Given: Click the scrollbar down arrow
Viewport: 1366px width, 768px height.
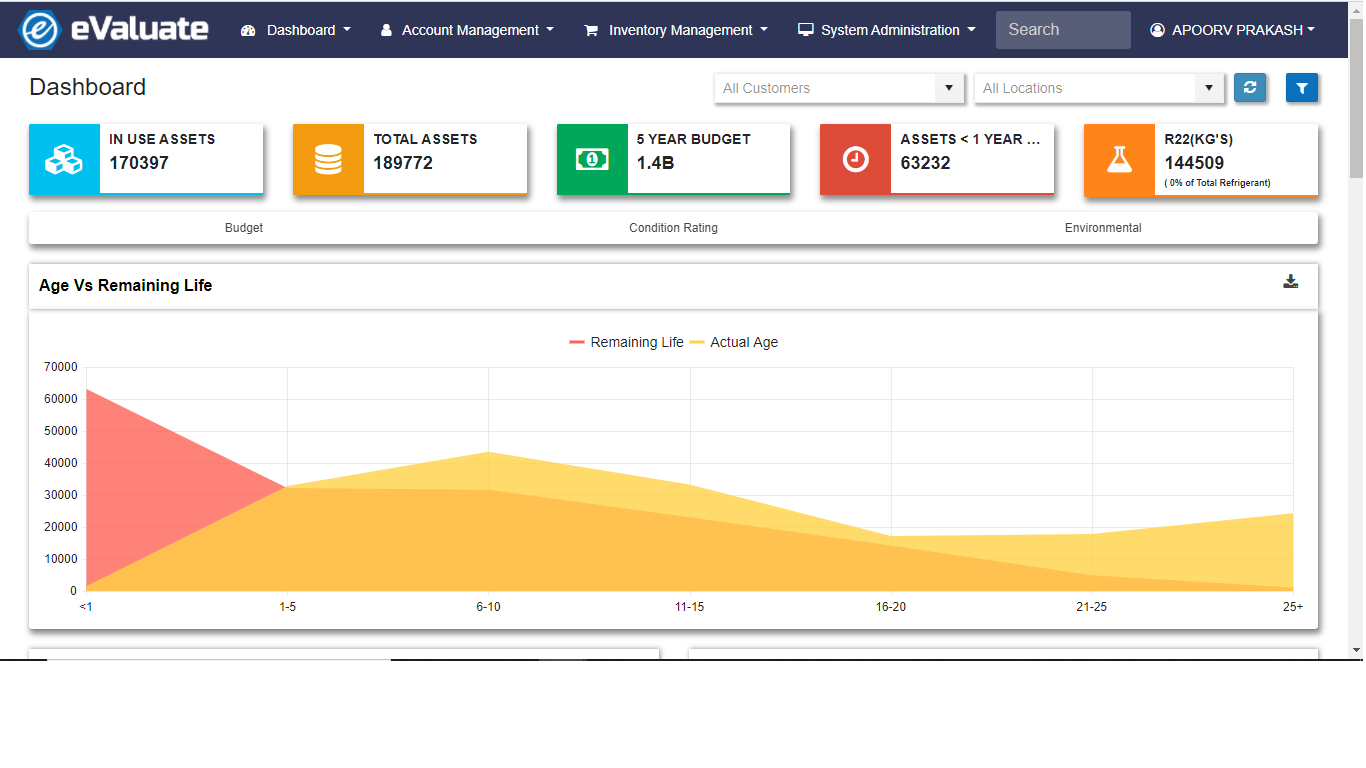Looking at the screenshot, I should coord(1356,650).
